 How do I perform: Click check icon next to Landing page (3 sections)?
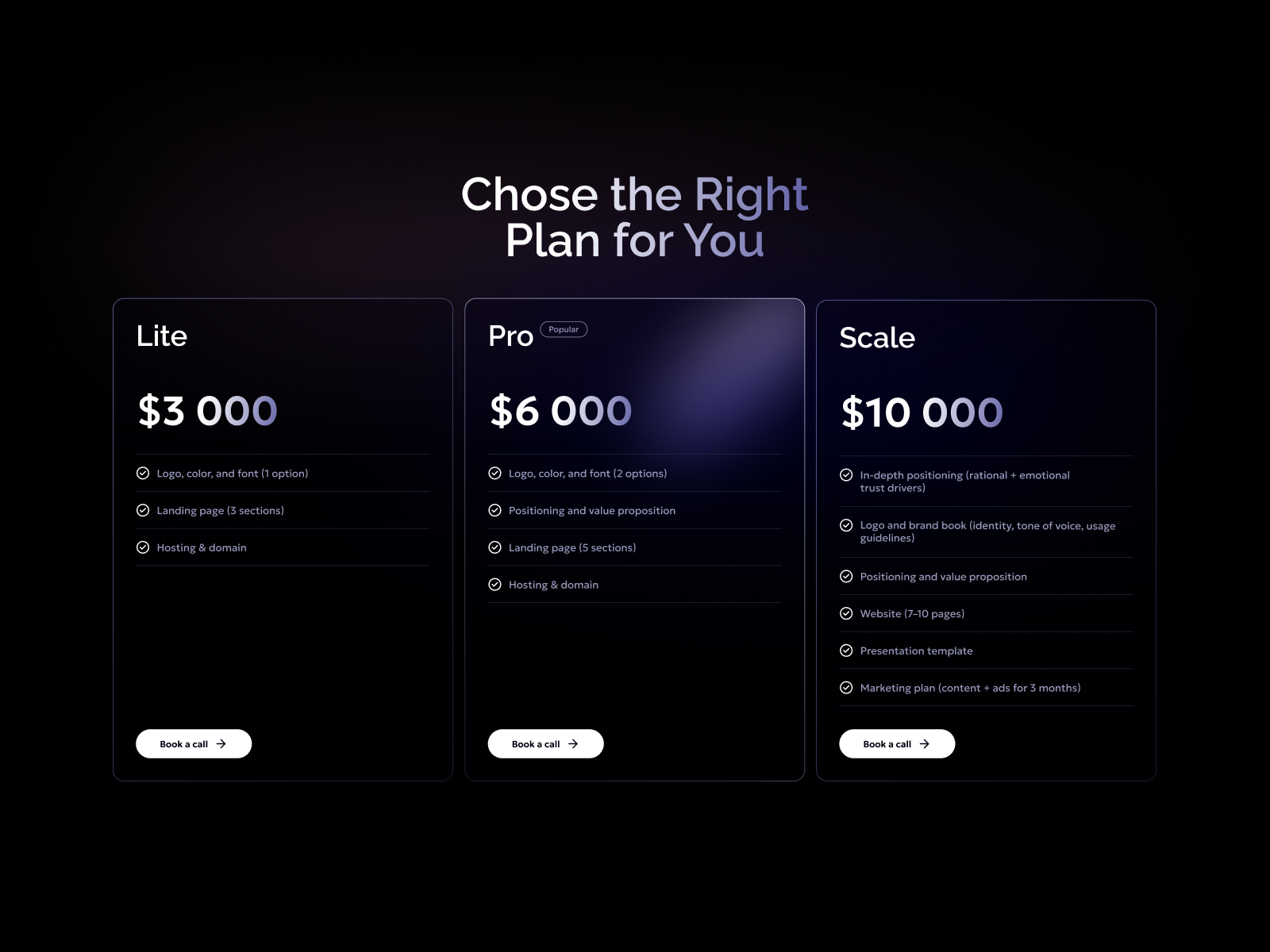143,511
